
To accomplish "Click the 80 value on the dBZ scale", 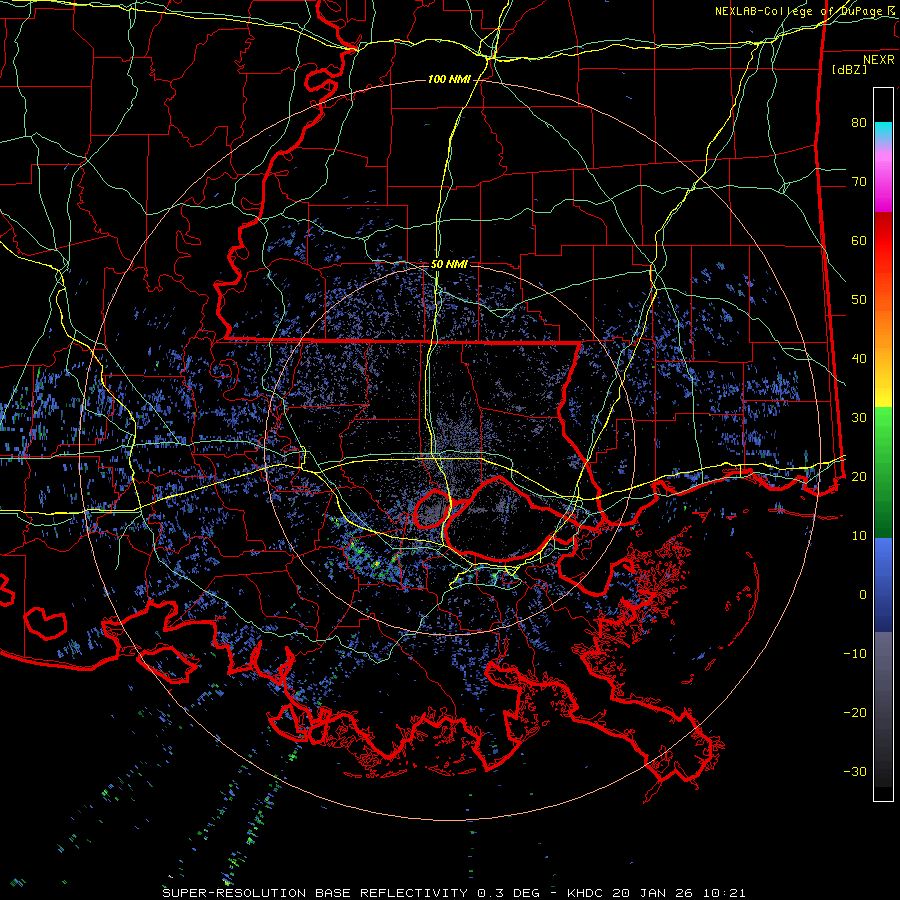I will (859, 122).
